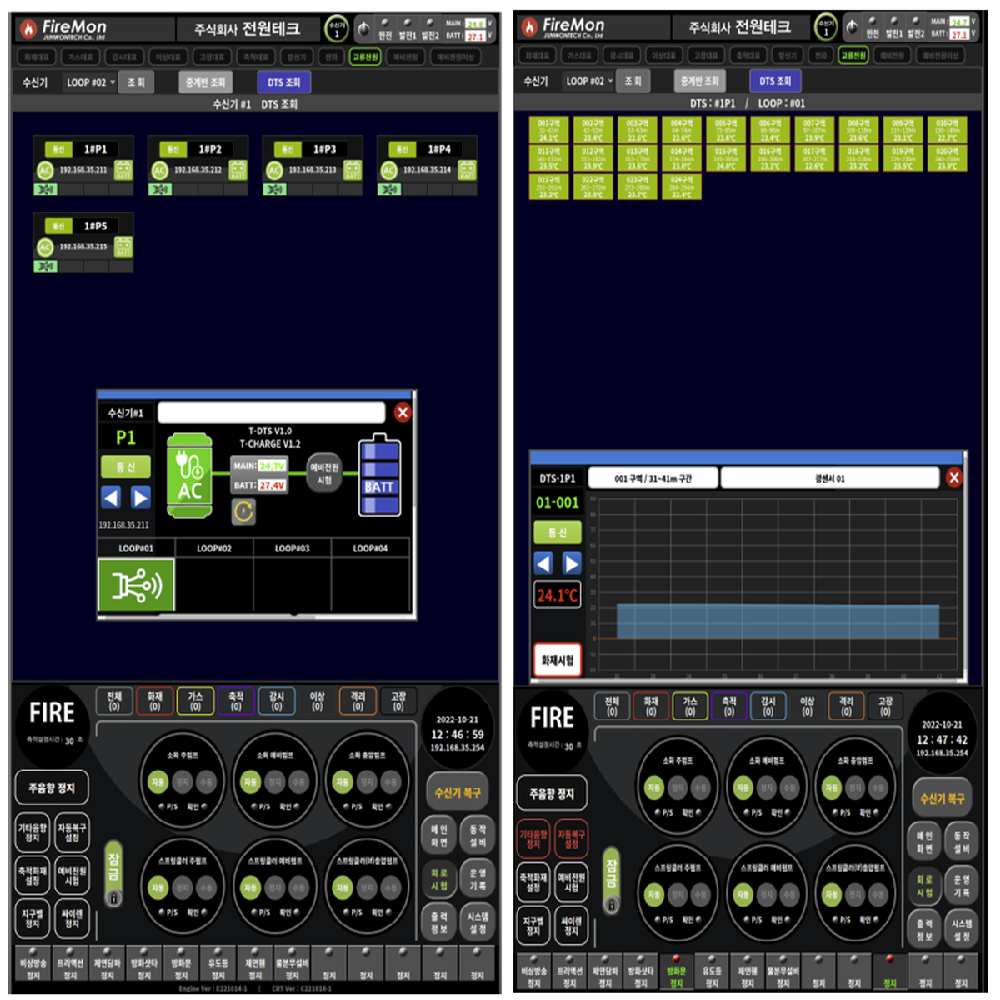Click the 통신 button under P1 label
Viewport: 1000px width, 1000px height.
click(x=125, y=466)
